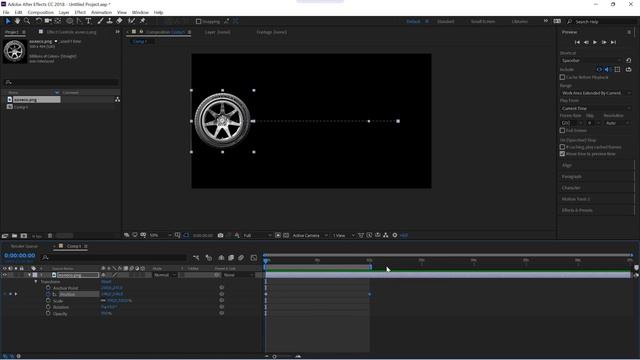Enable the Full Screen checkbox
The height and width of the screenshot is (360, 640).
(562, 131)
